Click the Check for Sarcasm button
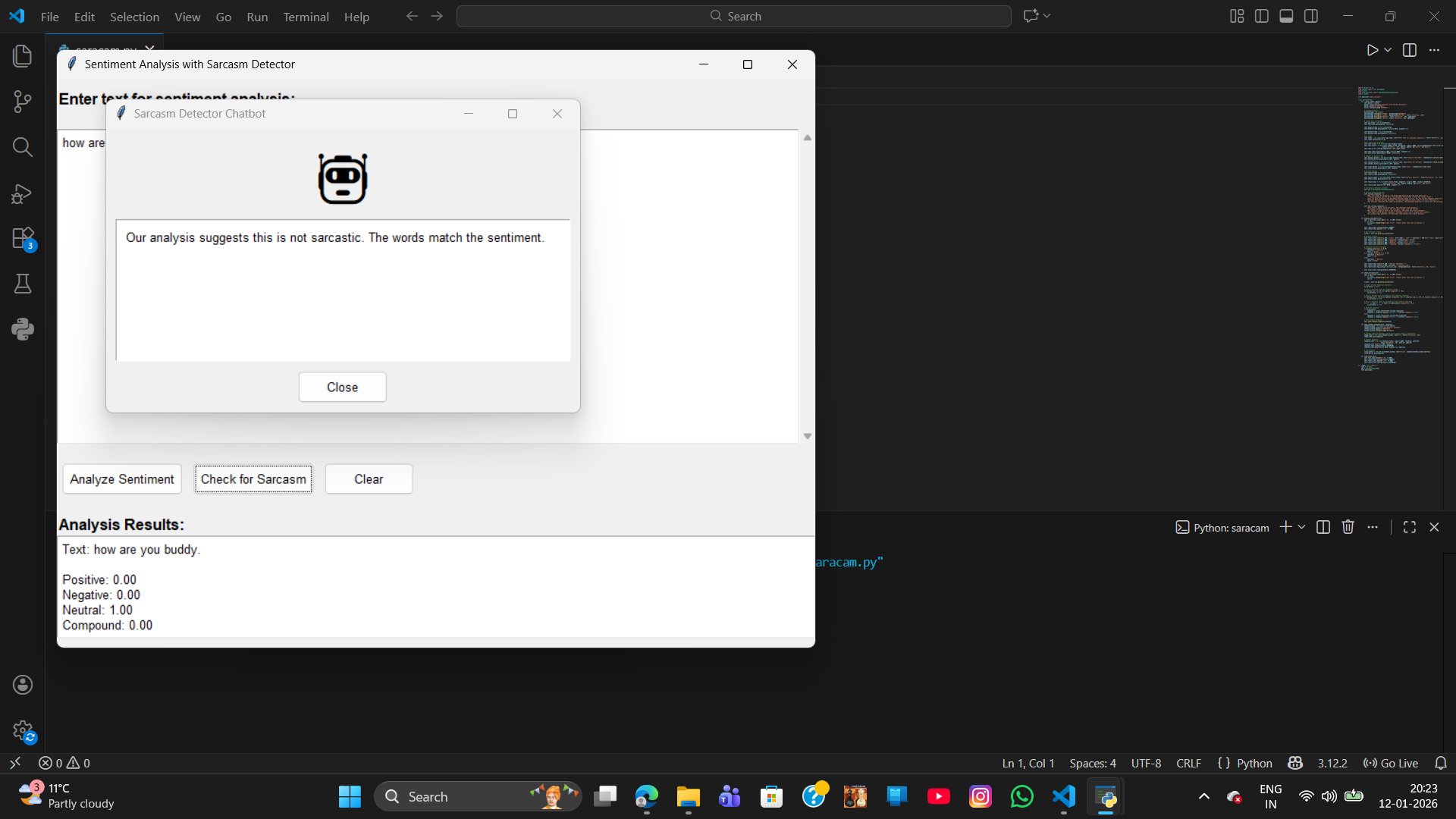The width and height of the screenshot is (1456, 819). 253,479
